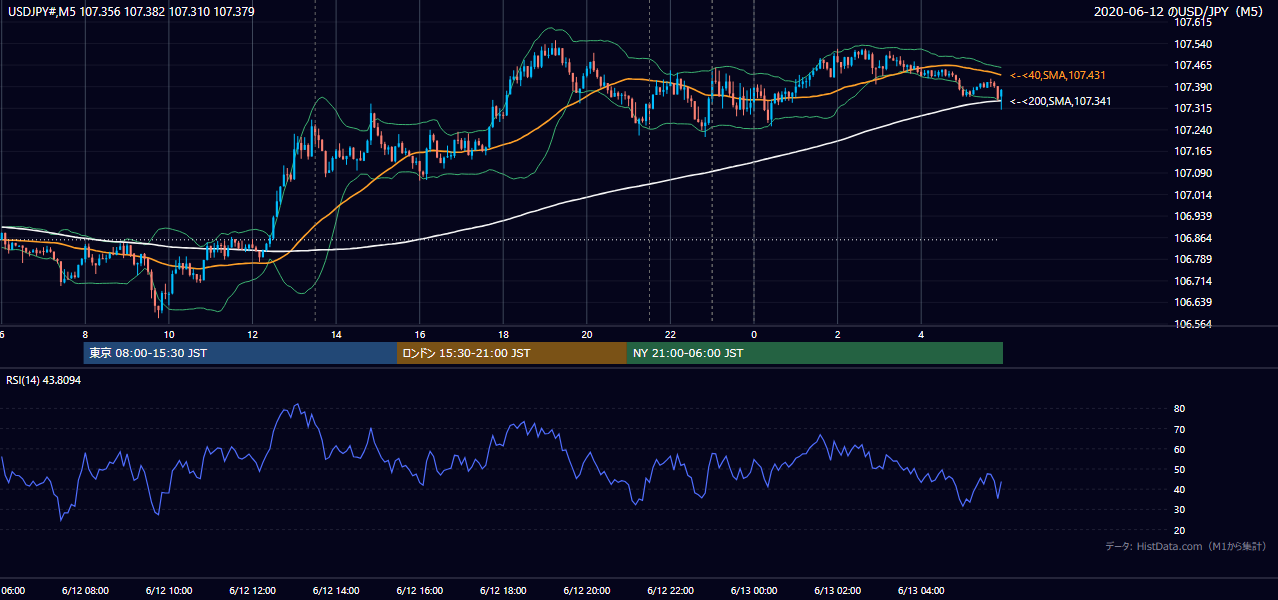Image resolution: width=1278 pixels, height=600 pixels.
Task: Click the 6/13 02:00 date label
Action: (x=837, y=591)
